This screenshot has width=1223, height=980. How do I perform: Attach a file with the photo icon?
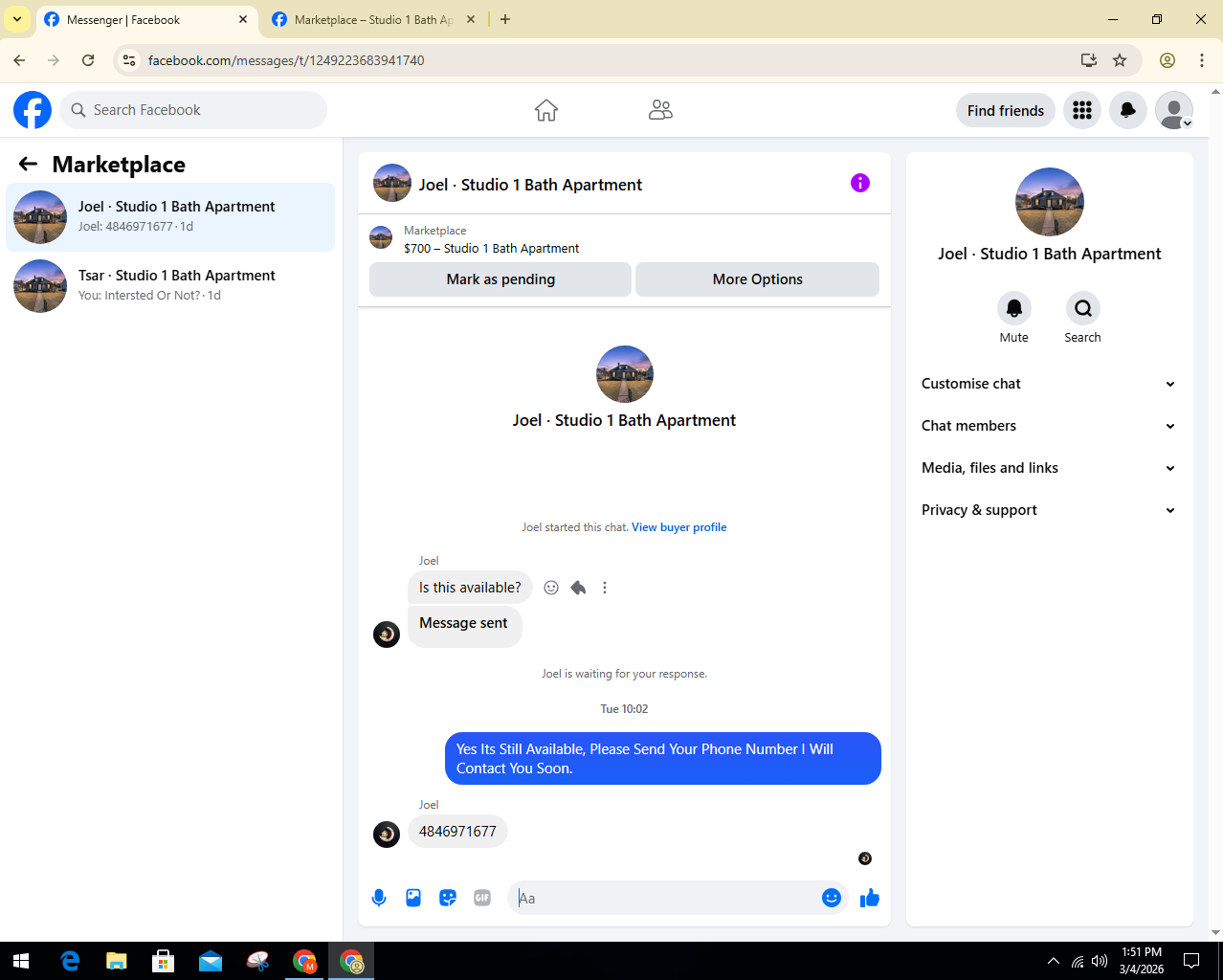(413, 898)
